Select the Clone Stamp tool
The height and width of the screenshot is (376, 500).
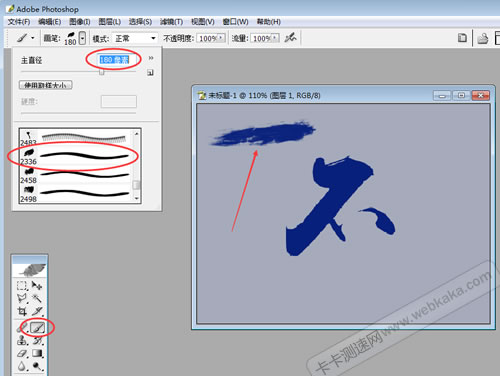pyautogui.click(x=22, y=341)
